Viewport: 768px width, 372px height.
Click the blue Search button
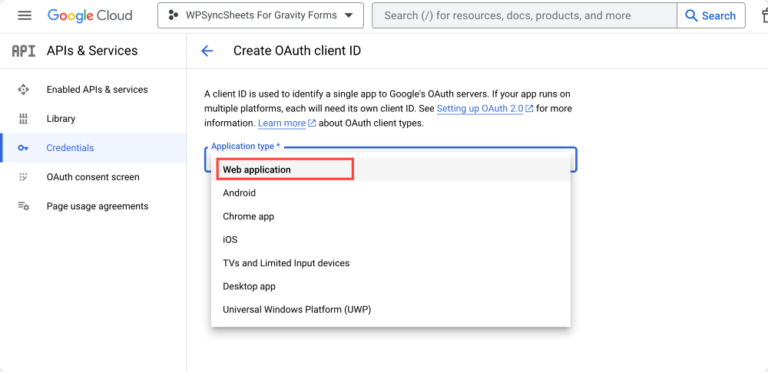711,16
